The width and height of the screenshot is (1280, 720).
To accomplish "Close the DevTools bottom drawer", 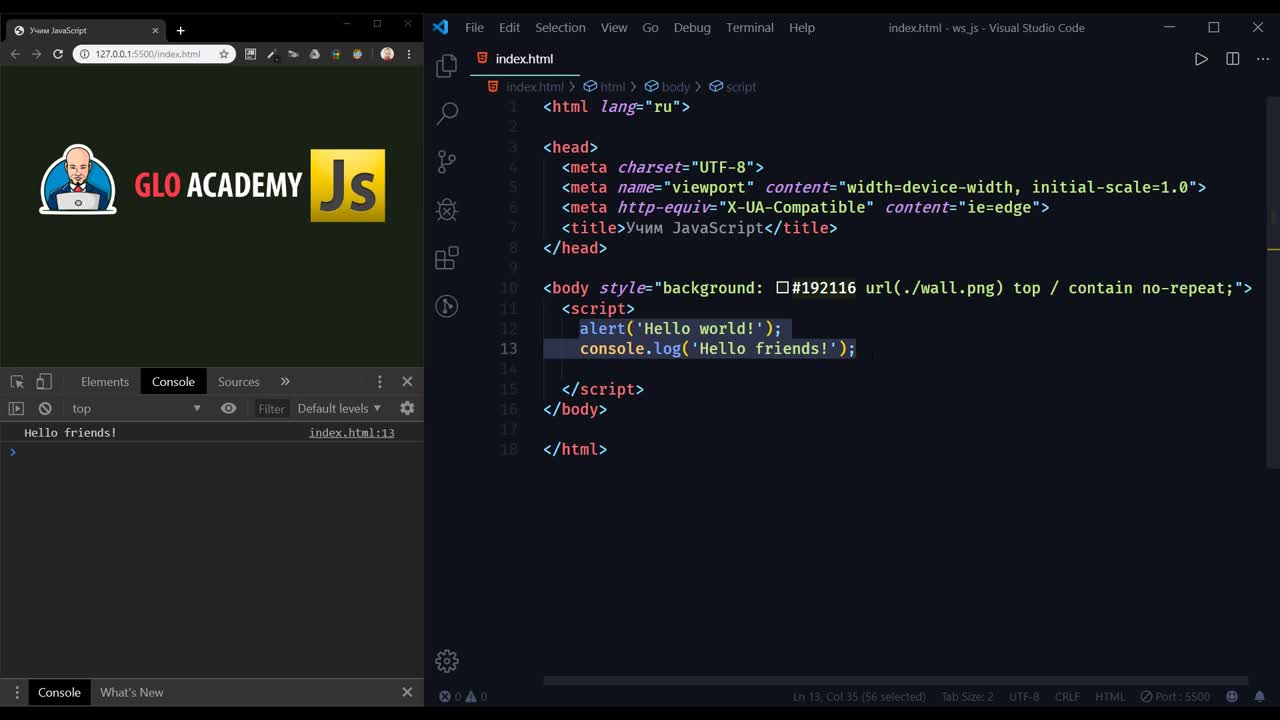I will coord(407,692).
